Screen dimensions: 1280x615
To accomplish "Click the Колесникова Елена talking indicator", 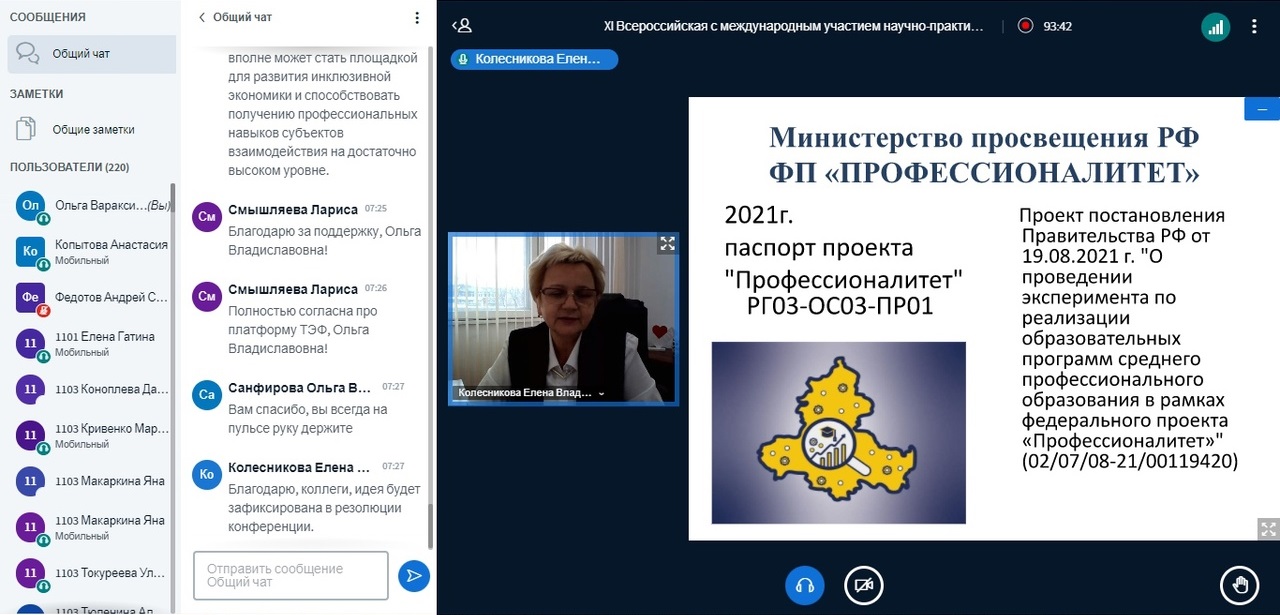I will pos(534,60).
